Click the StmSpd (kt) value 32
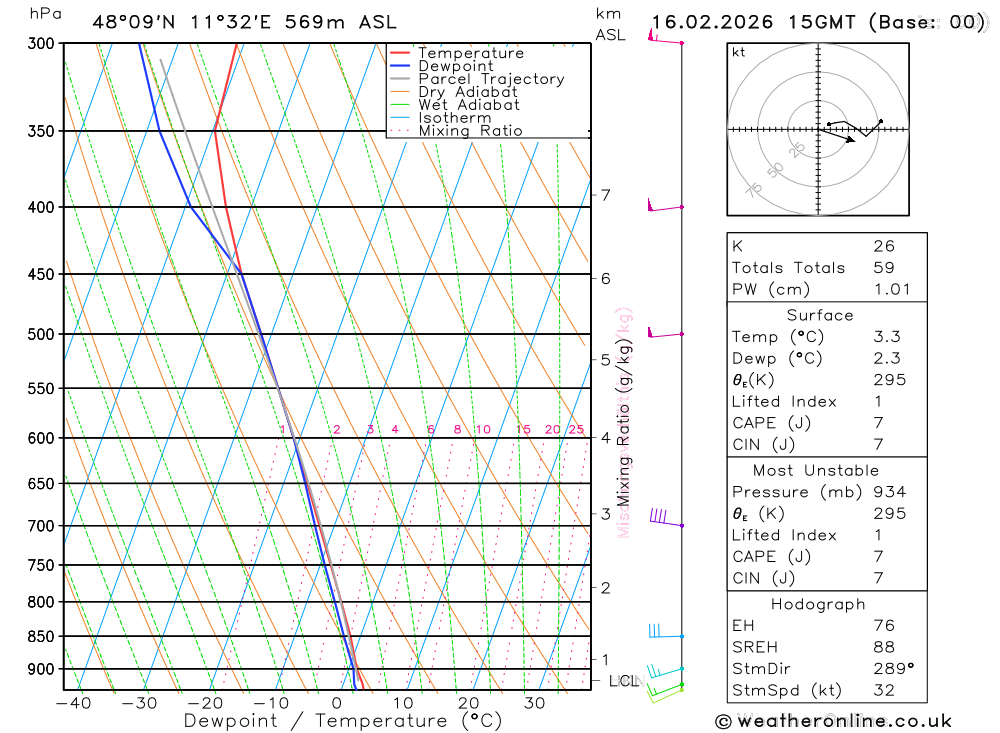The width and height of the screenshot is (1000, 733). [x=884, y=690]
